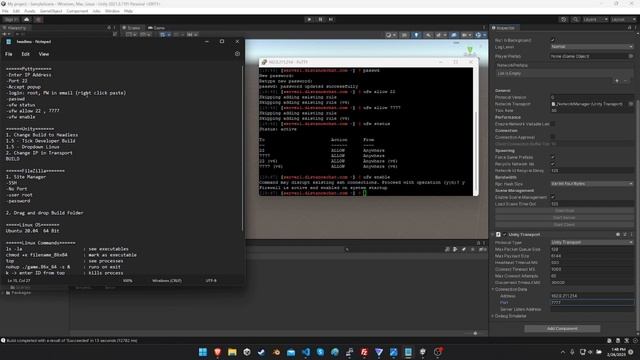Toggle the Recycle Network Ids checkbox
Screen dimensions: 640x360
553,164
